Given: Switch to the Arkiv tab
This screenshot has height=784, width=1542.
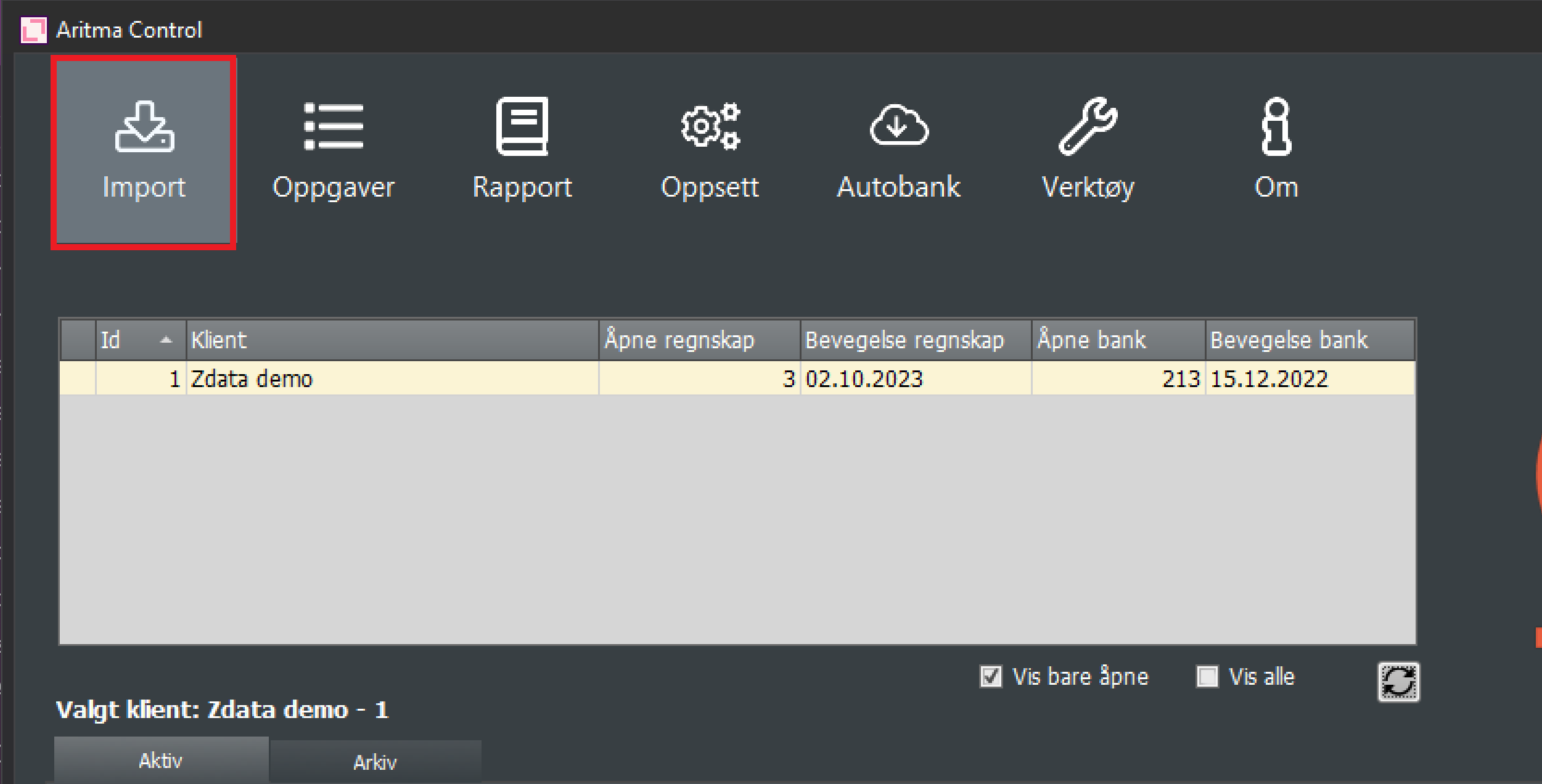Looking at the screenshot, I should coord(375,762).
